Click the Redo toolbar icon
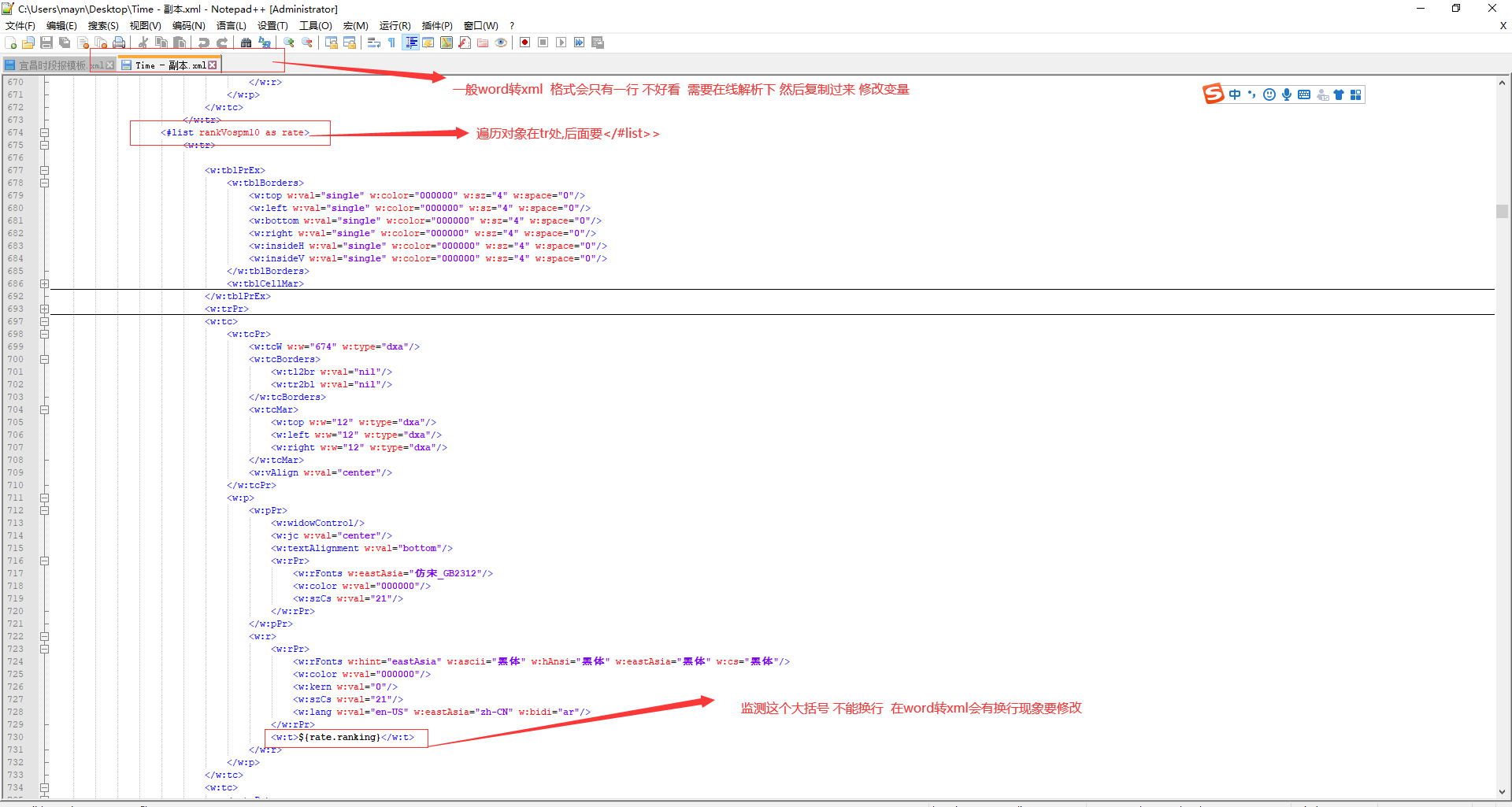The image size is (1512, 807). coord(222,43)
